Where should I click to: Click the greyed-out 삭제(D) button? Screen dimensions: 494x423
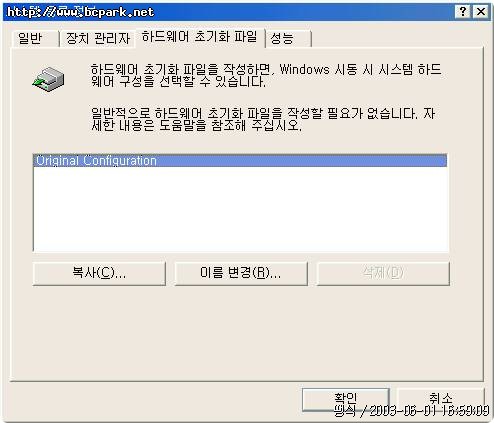[383, 273]
